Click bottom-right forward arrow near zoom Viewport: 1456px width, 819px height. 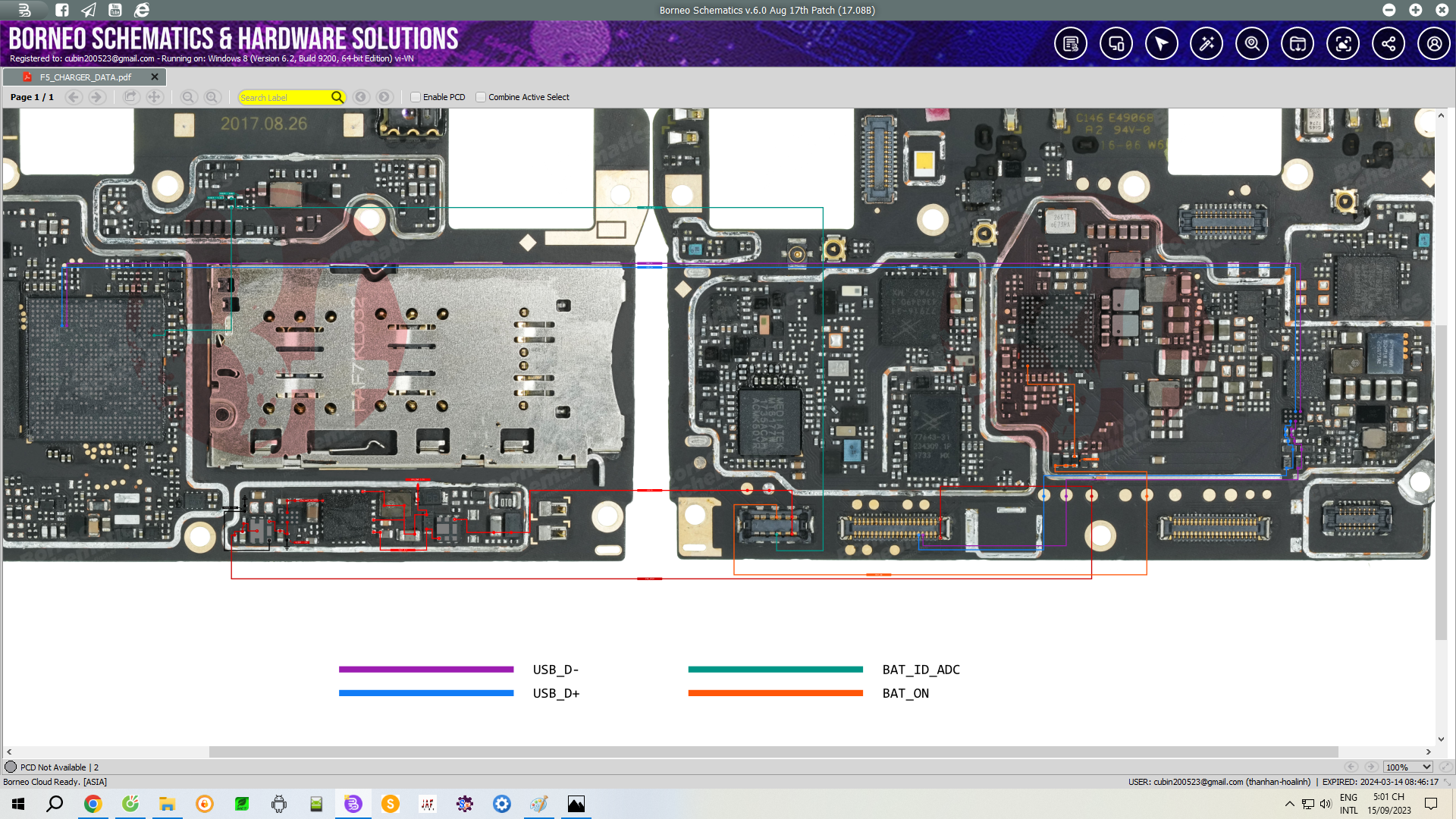(x=1371, y=767)
